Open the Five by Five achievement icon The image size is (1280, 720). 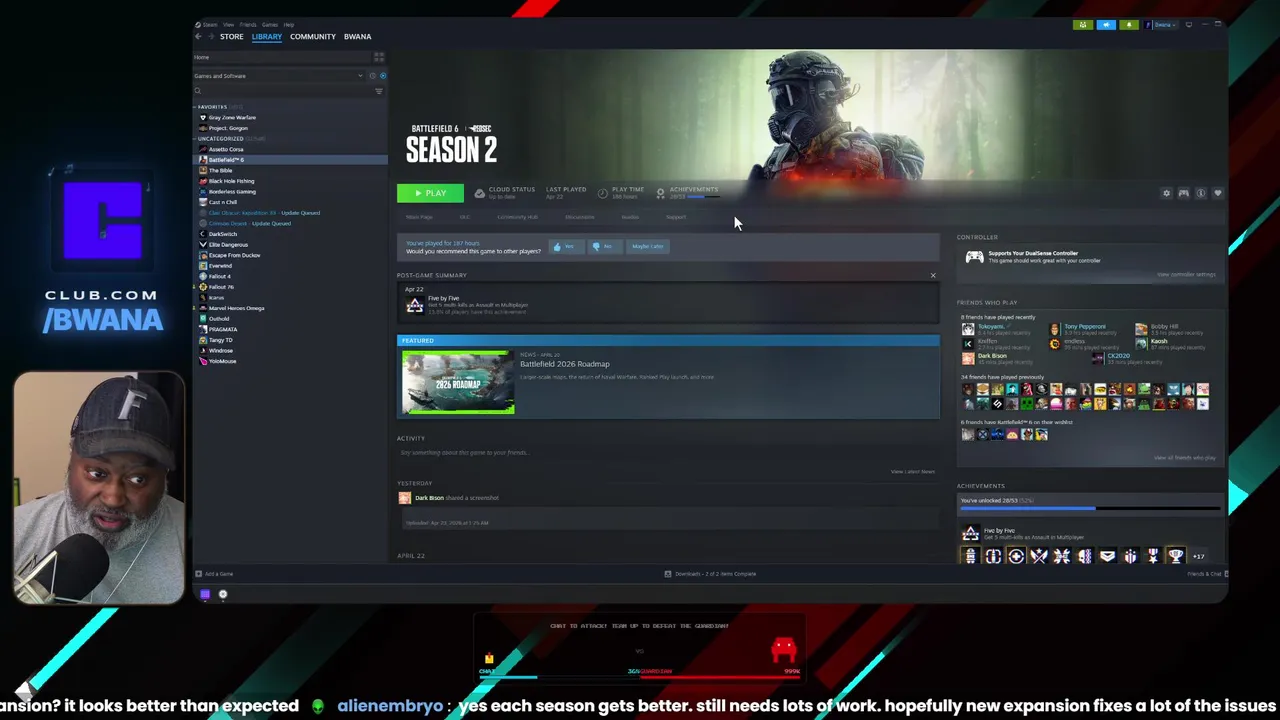click(x=414, y=305)
